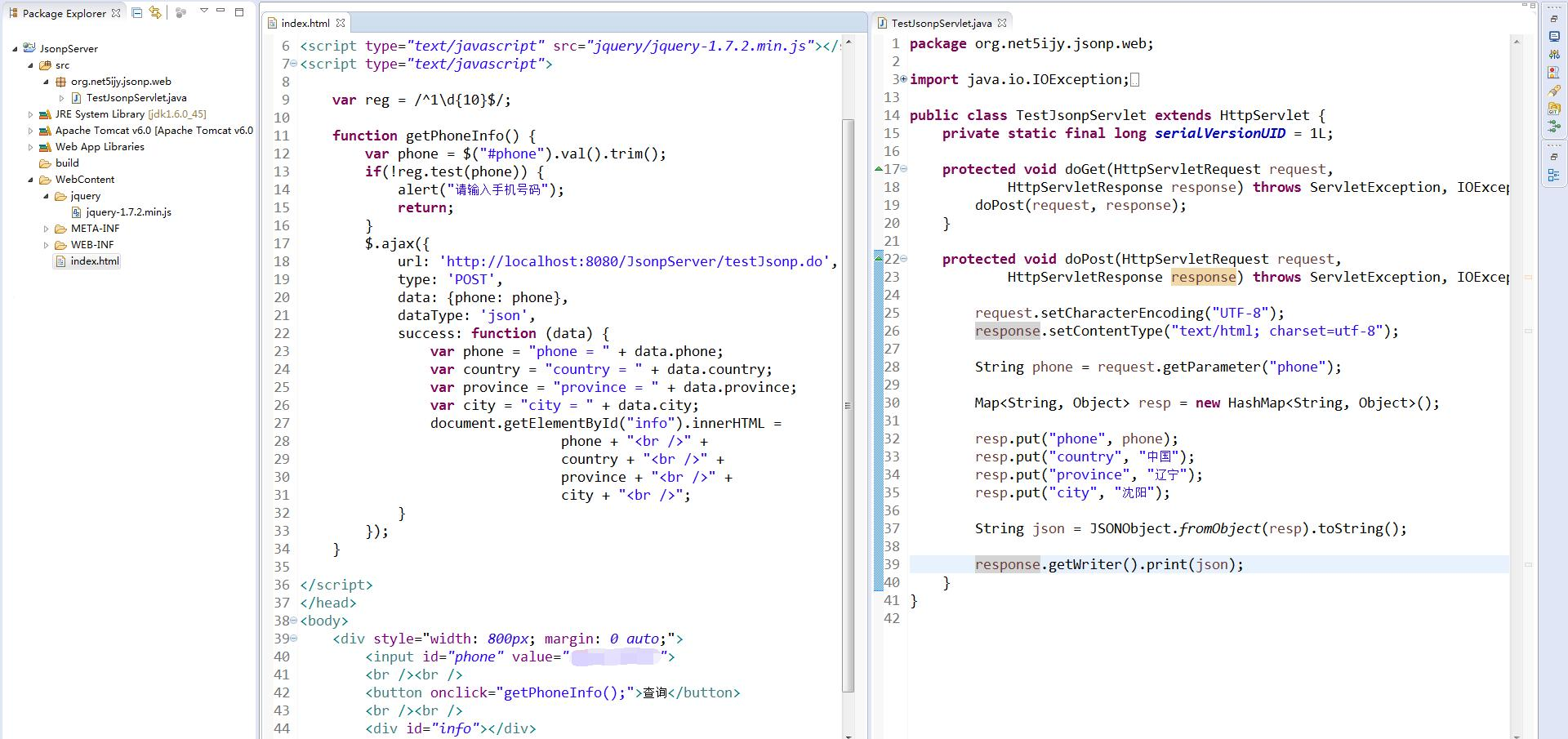
Task: Expand Web App Libraries node
Action: [x=30, y=147]
